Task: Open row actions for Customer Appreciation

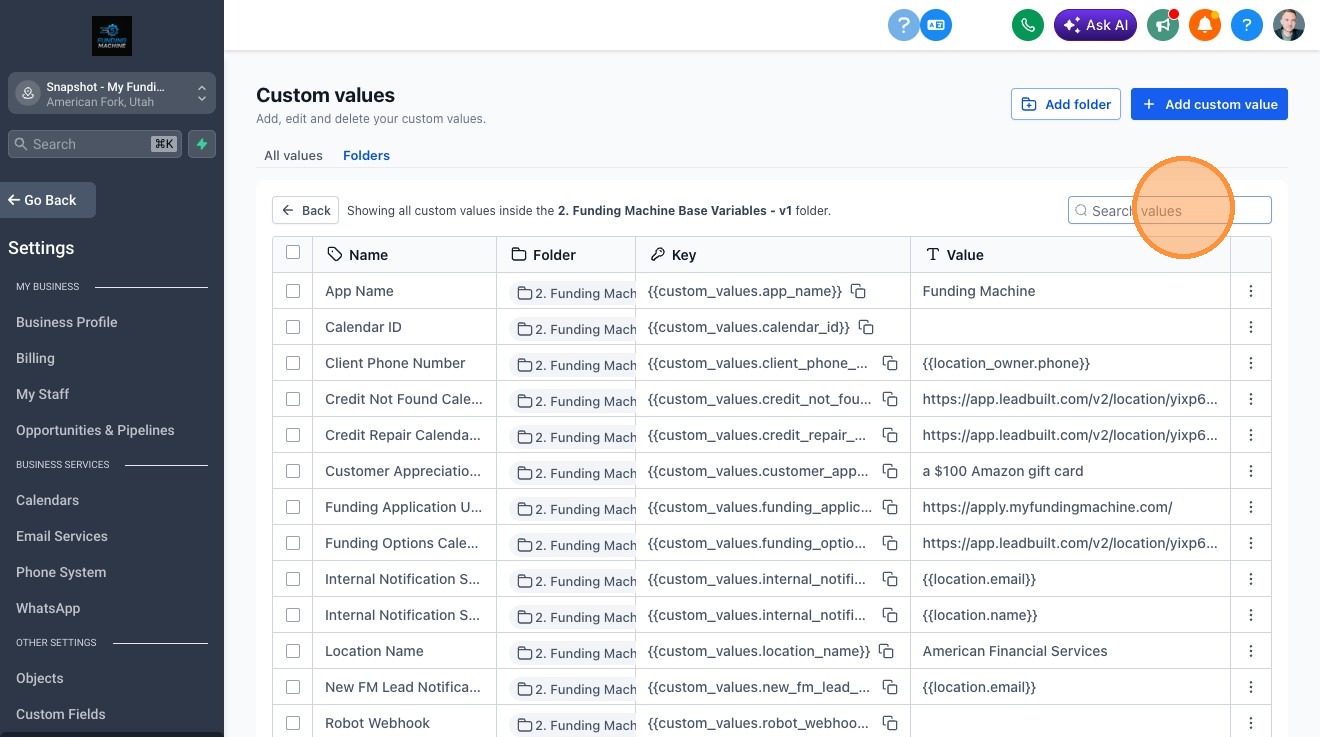Action: (1251, 471)
